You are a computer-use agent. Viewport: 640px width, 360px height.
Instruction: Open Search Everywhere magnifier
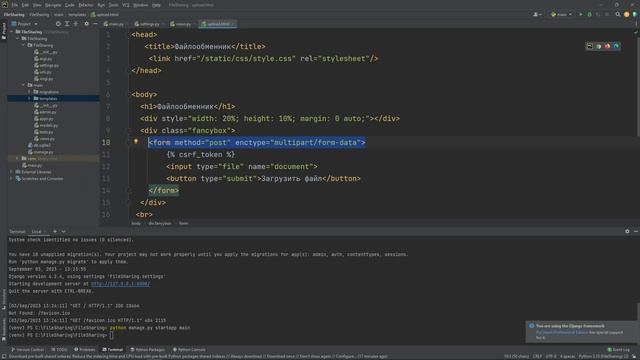coord(618,14)
